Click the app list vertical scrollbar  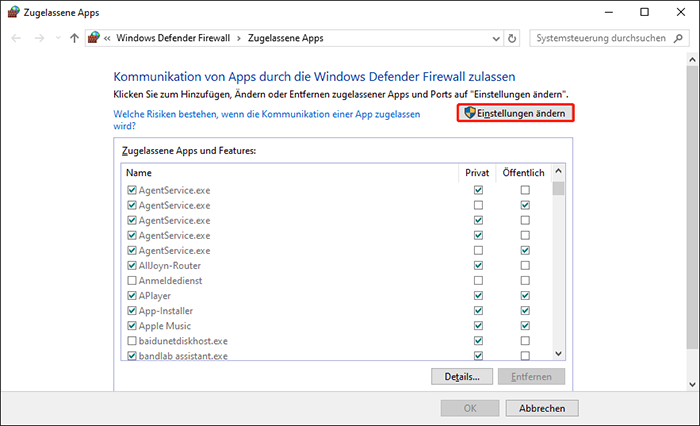point(558,270)
